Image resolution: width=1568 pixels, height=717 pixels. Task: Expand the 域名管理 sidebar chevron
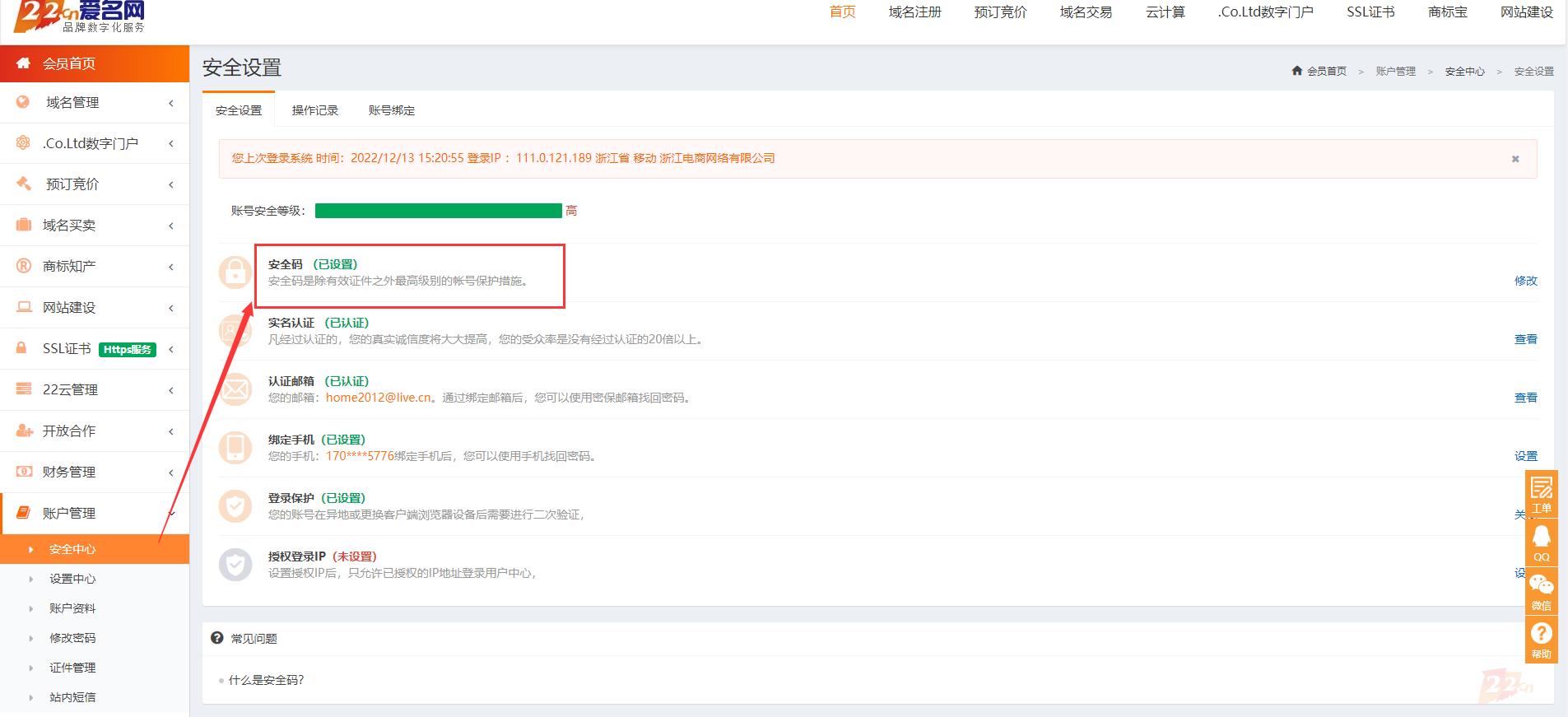[x=171, y=103]
